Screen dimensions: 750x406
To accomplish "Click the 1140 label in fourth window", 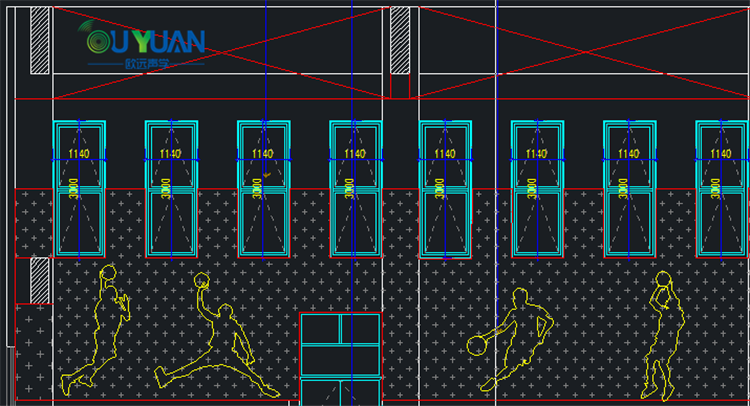I will tap(355, 154).
